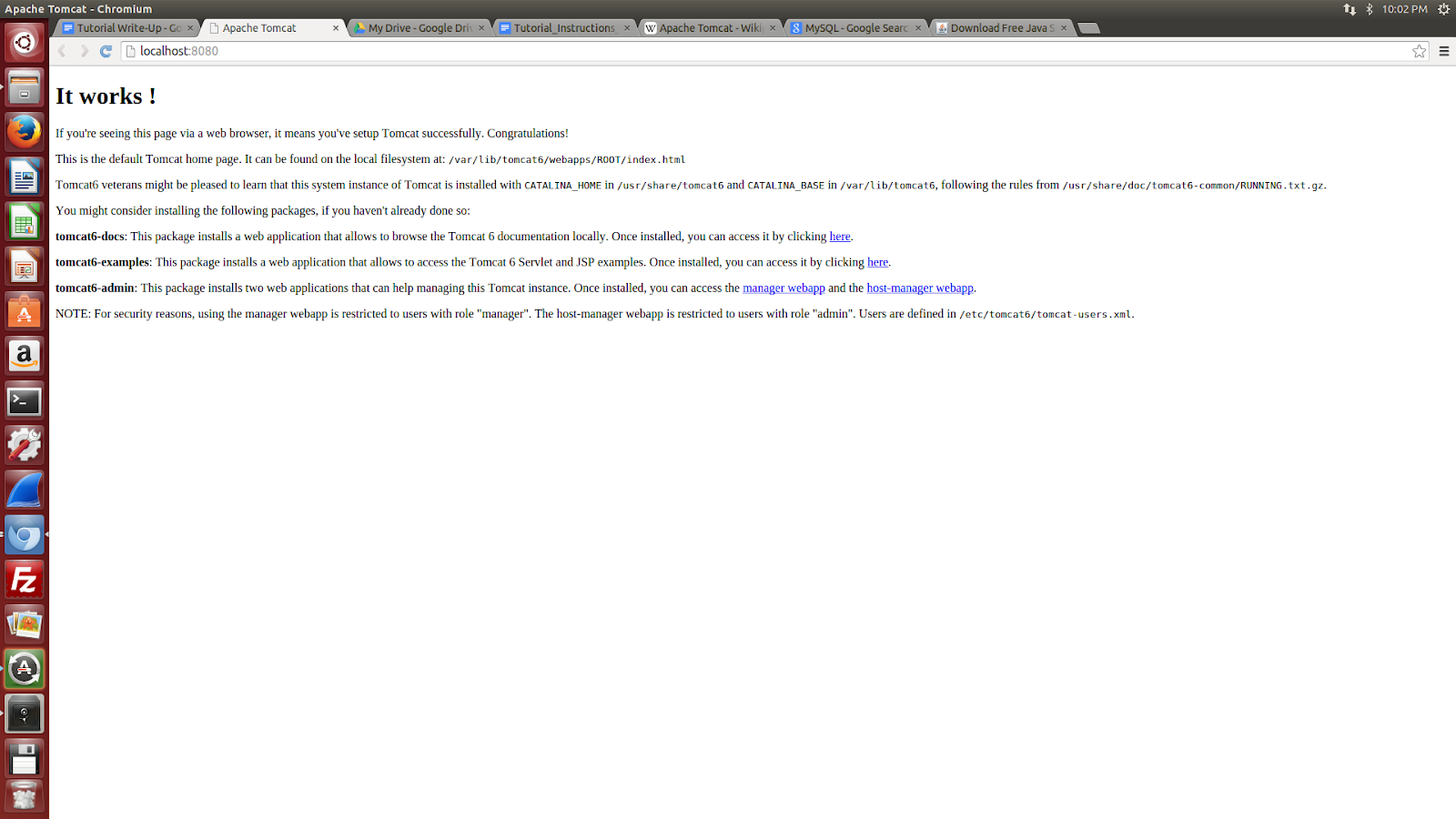Open a new tab button

point(1088,28)
